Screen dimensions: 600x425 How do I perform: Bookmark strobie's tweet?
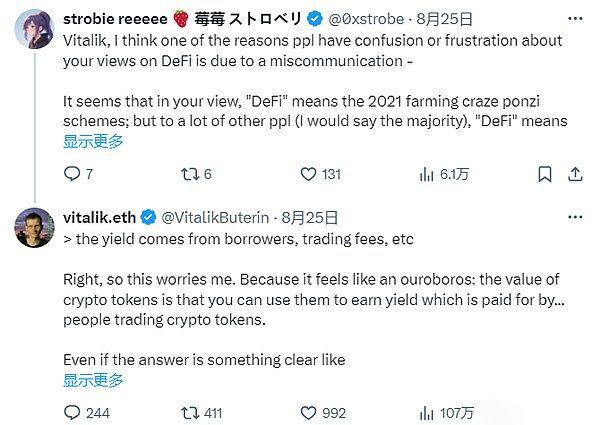545,174
